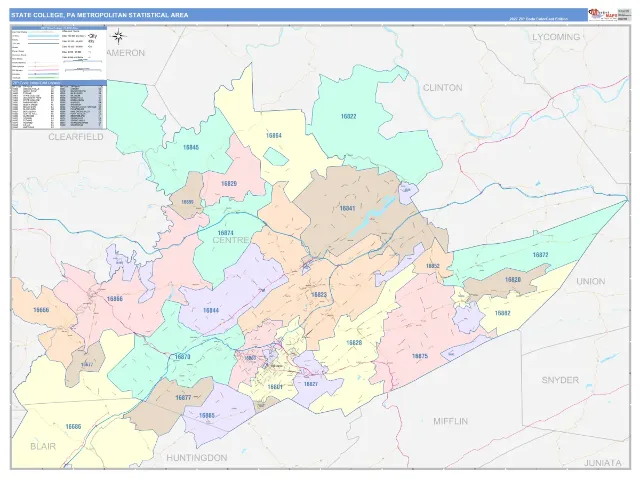Click the compass rose north indicator
The width and height of the screenshot is (640, 480).
[118, 36]
